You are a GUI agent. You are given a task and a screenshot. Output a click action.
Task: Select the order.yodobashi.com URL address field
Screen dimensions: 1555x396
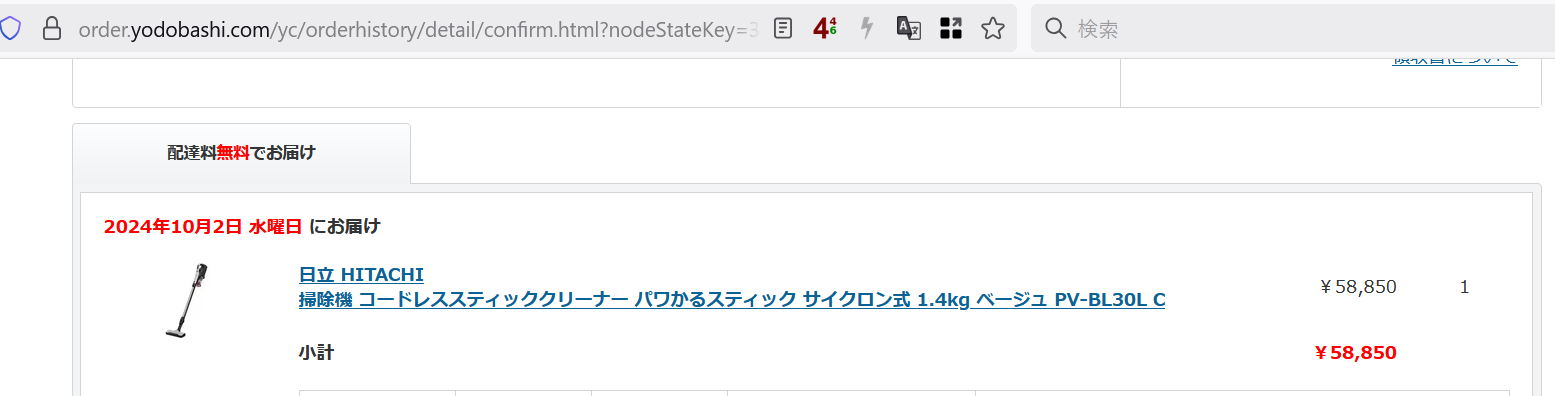(x=418, y=30)
